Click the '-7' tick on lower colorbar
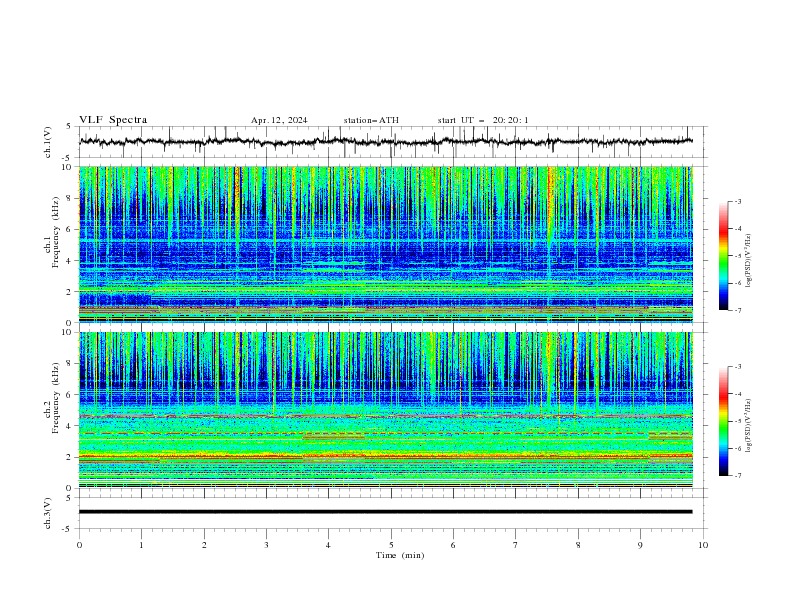The height and width of the screenshot is (612, 792). click(737, 476)
